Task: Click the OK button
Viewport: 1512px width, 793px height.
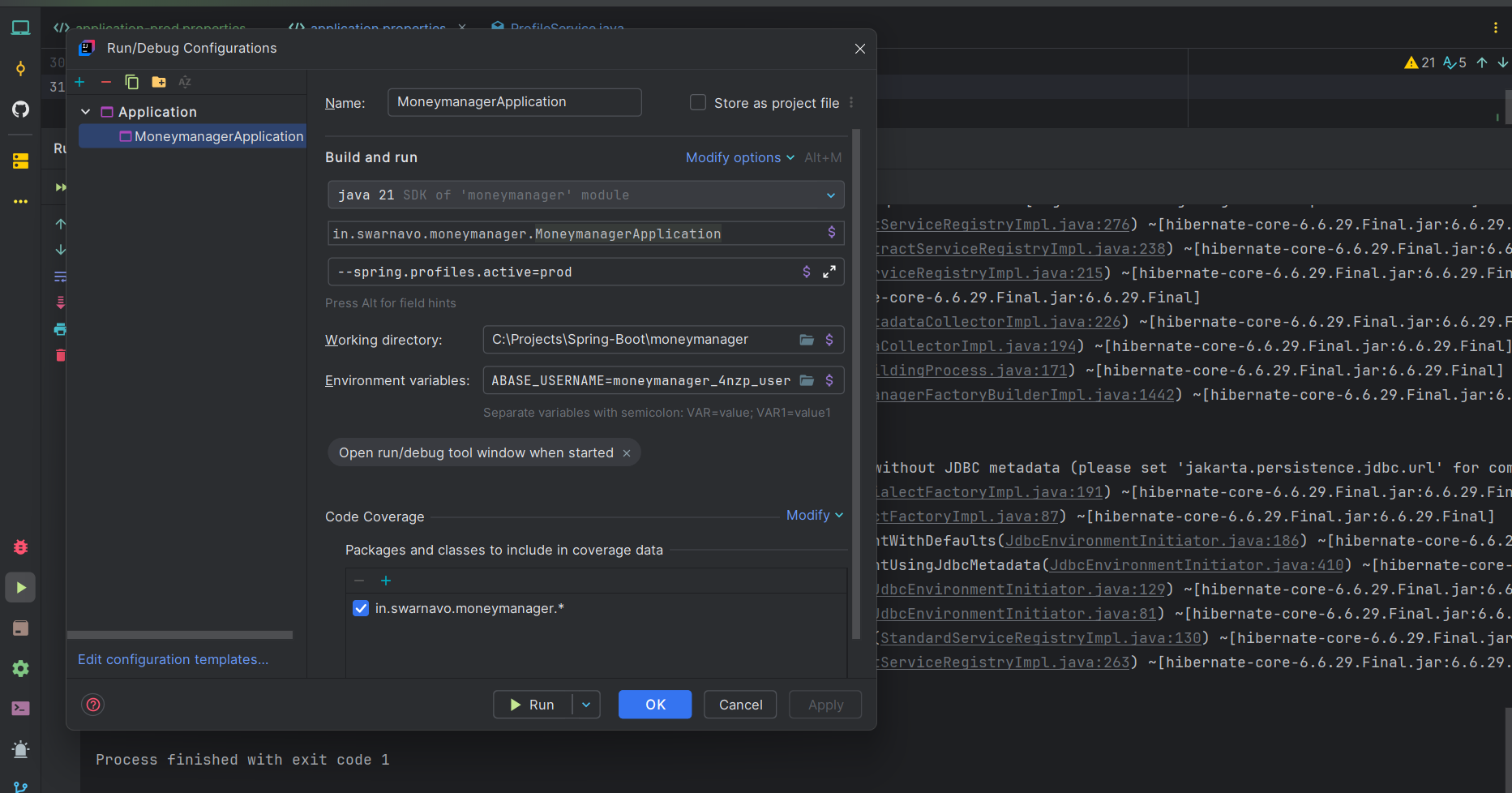Action: tap(654, 705)
